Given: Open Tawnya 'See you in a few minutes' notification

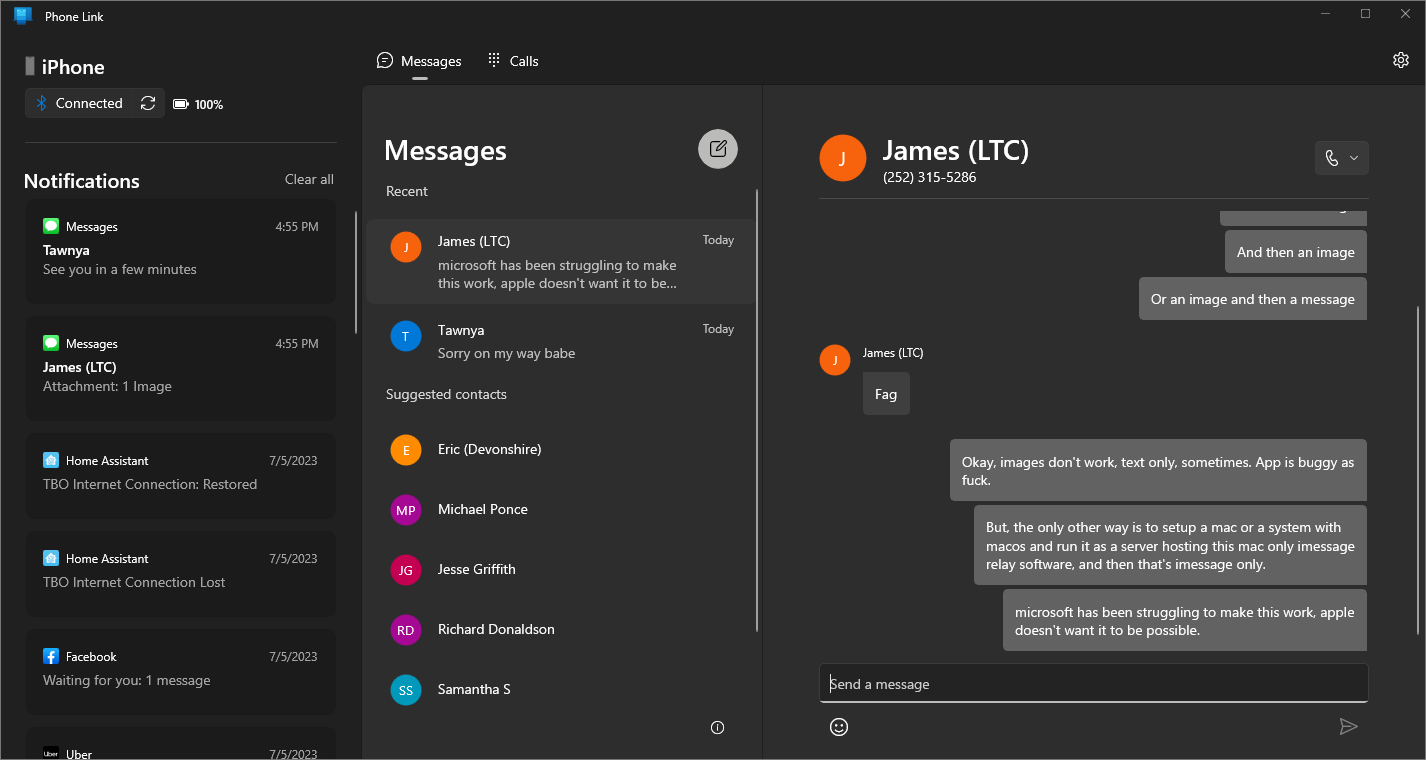Looking at the screenshot, I should click(x=180, y=251).
